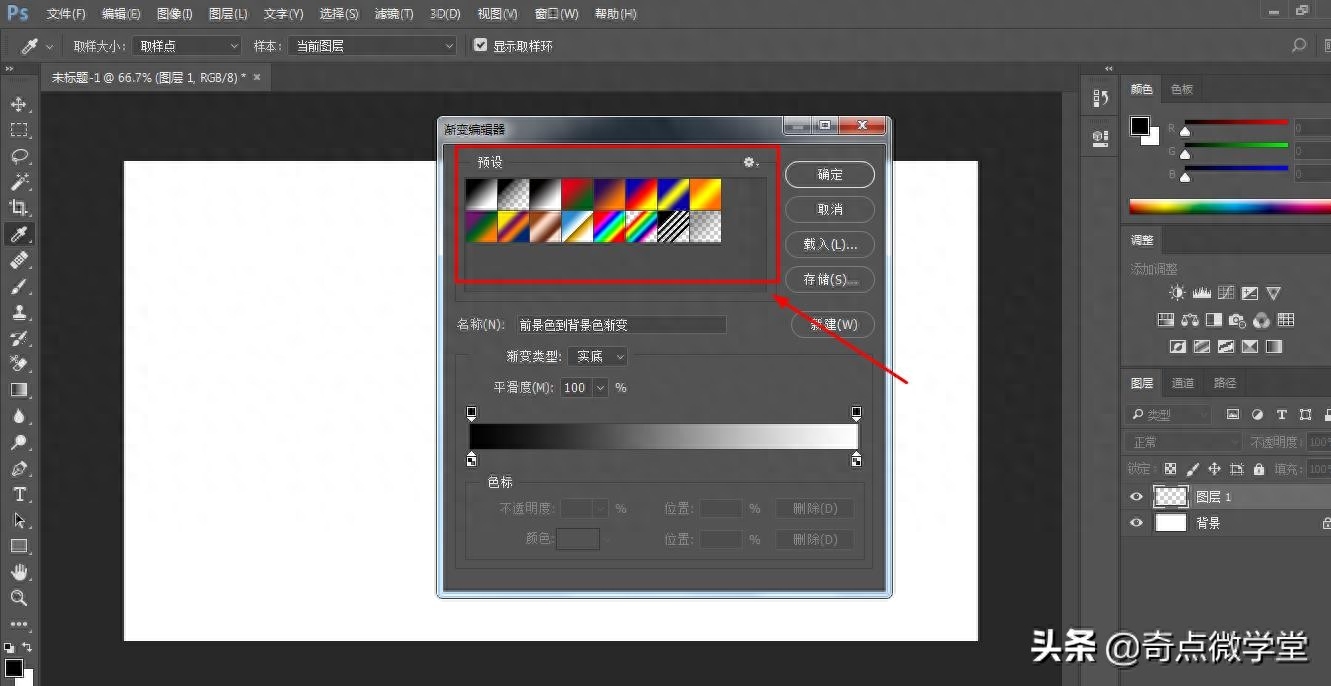Open the 渐变类型 dropdown
Viewport: 1331px width, 686px height.
point(597,356)
